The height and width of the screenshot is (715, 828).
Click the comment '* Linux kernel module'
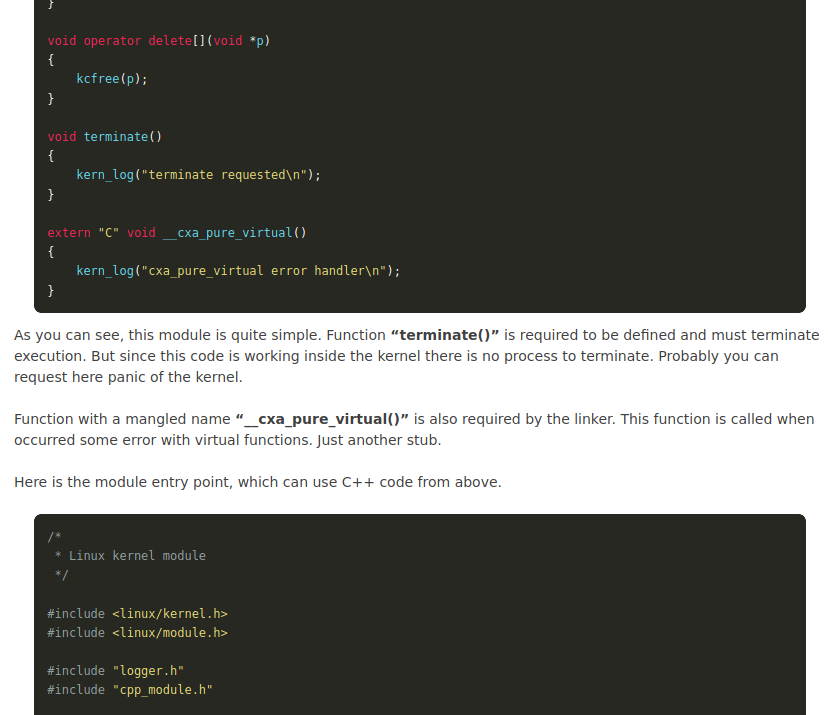pyautogui.click(x=130, y=556)
